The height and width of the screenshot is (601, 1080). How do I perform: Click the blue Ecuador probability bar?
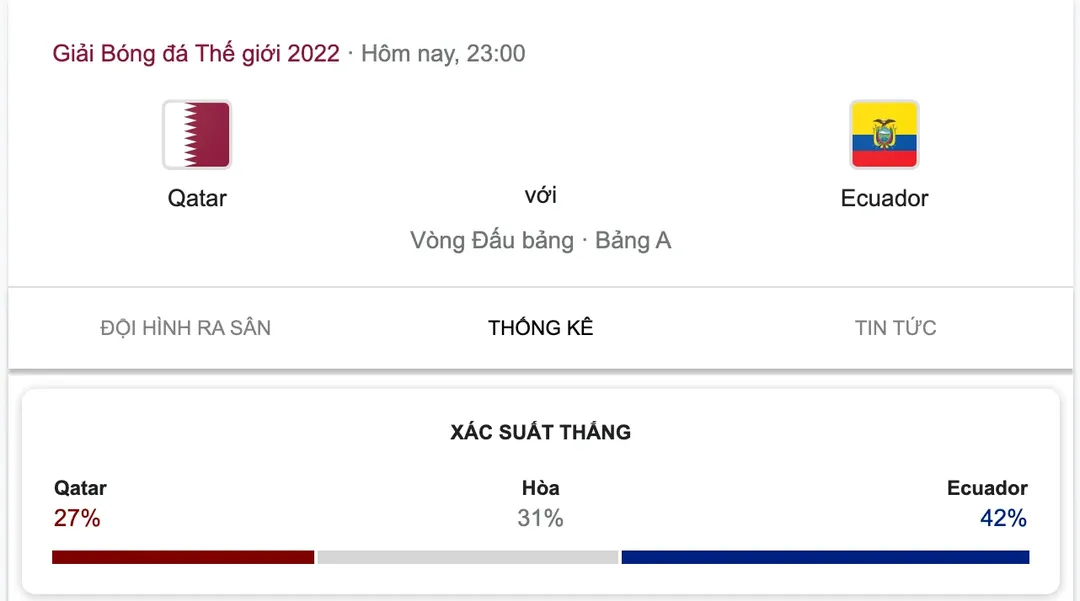coord(825,557)
